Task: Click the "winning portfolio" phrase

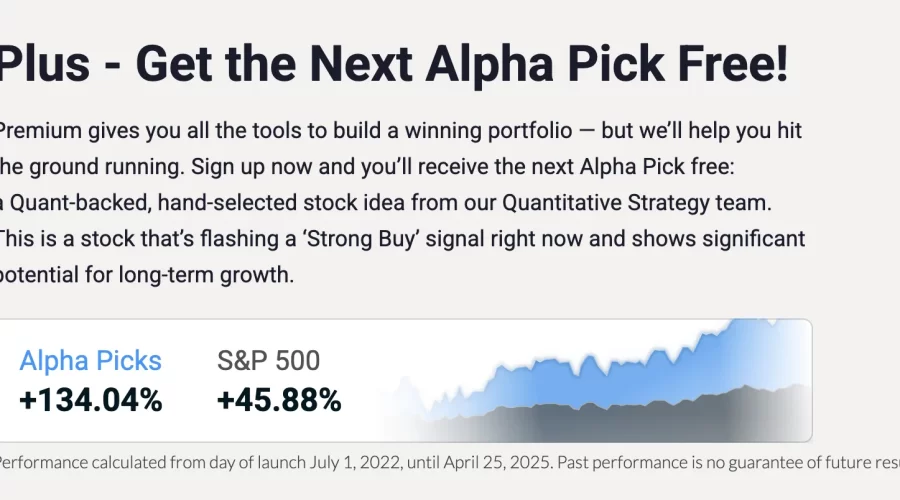Action: click(488, 131)
